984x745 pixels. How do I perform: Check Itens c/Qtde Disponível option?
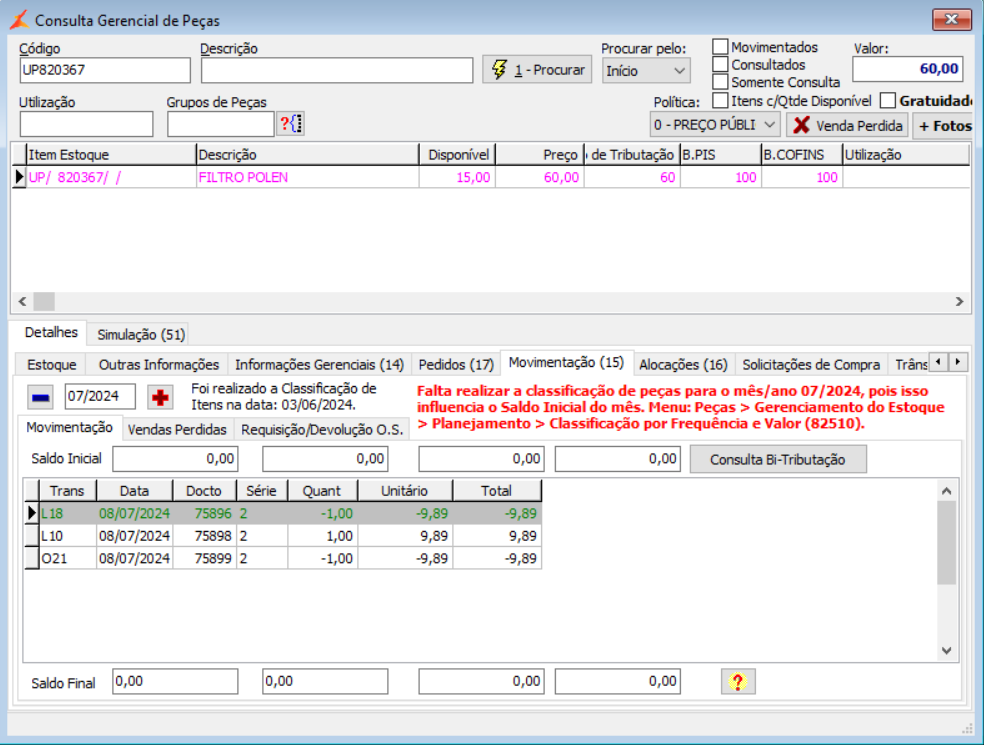[x=720, y=100]
